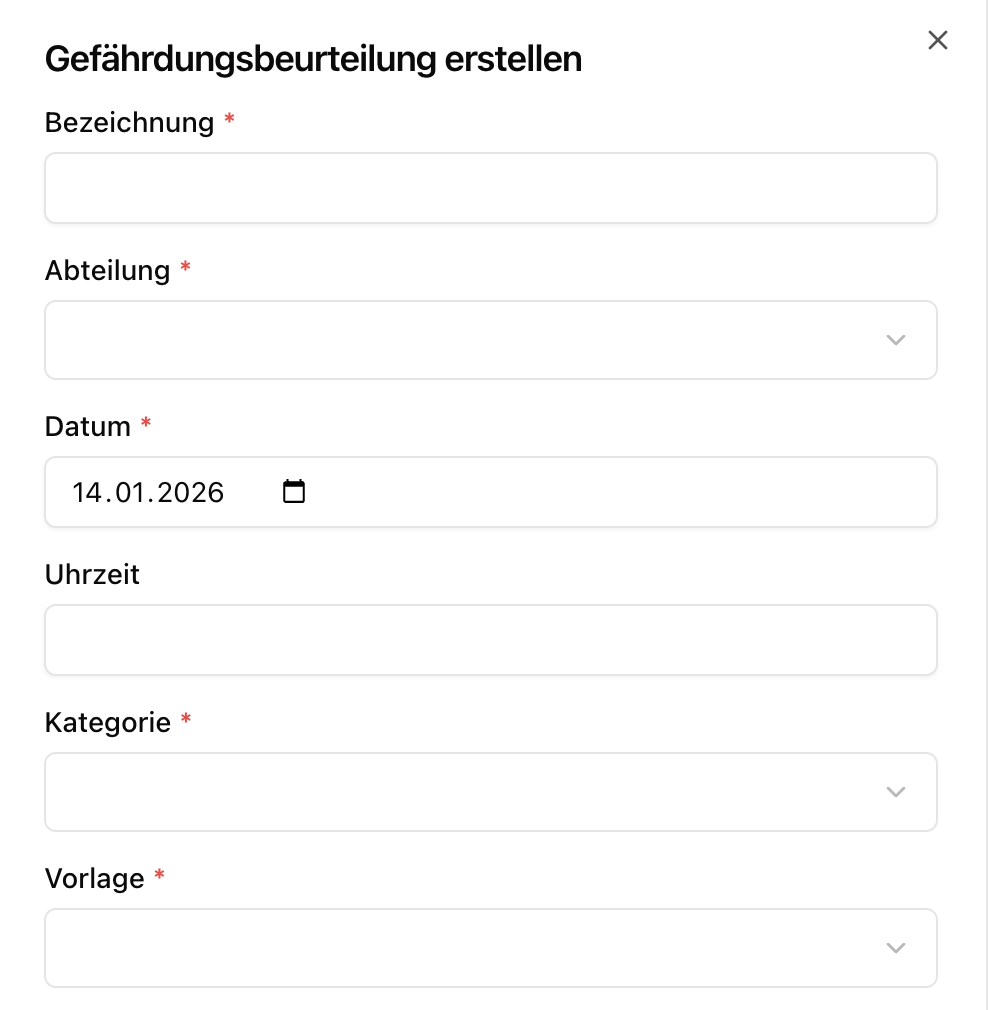The image size is (988, 1010).
Task: Click the Bezeichnung field label
Action: (129, 122)
